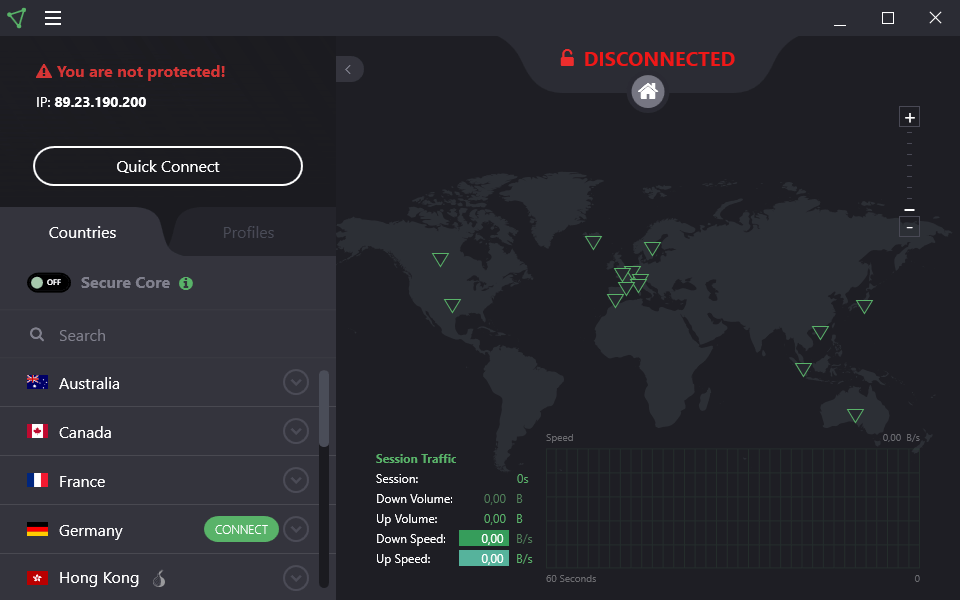The width and height of the screenshot is (960, 600).
Task: Click 'You are not protected!' warning
Action: pos(141,72)
